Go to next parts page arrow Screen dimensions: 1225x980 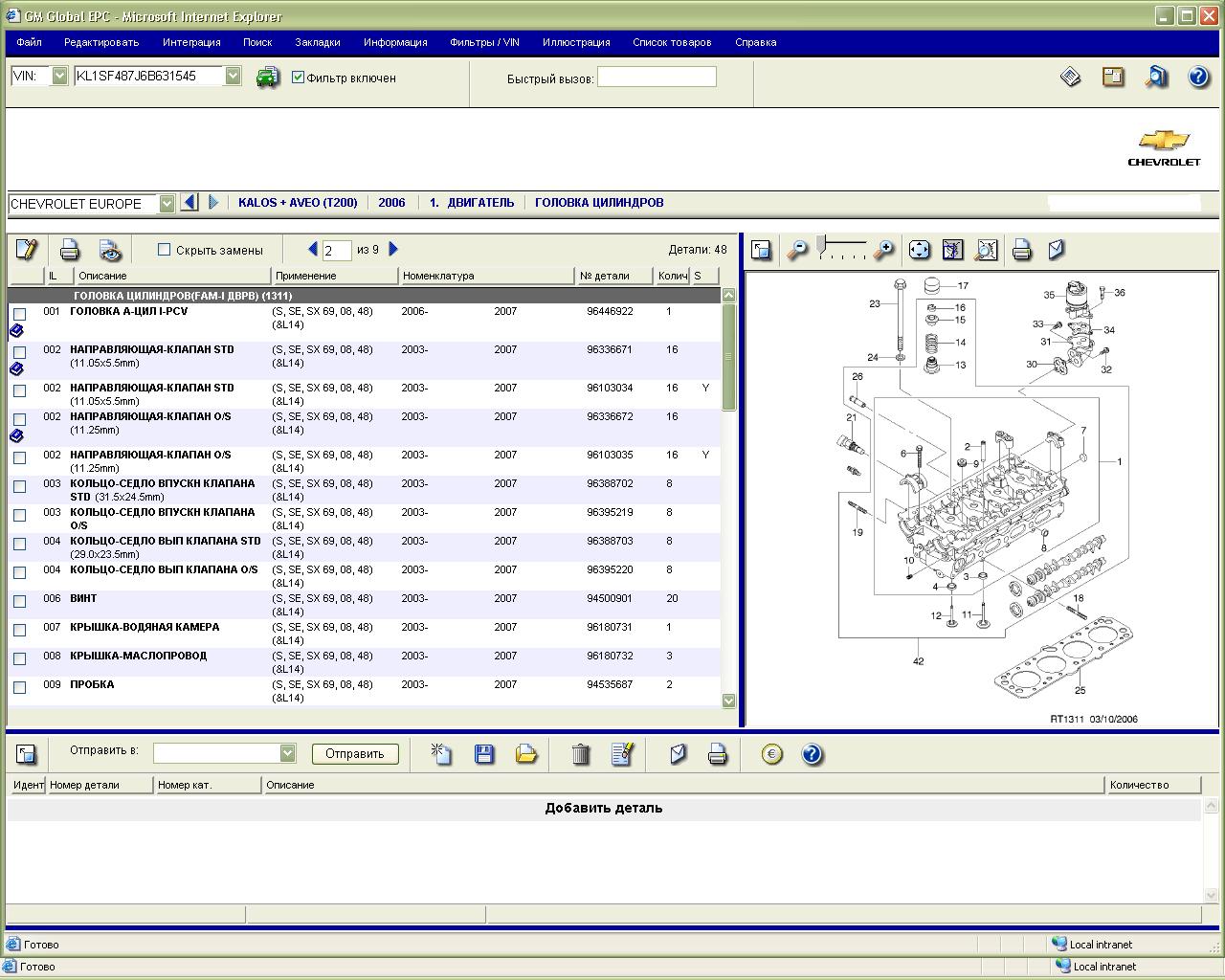tap(392, 249)
